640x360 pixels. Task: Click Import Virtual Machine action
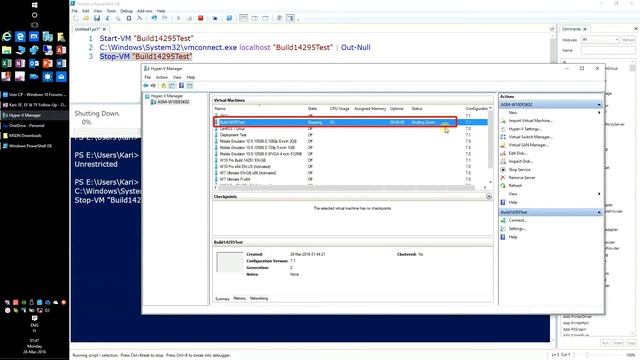click(530, 121)
